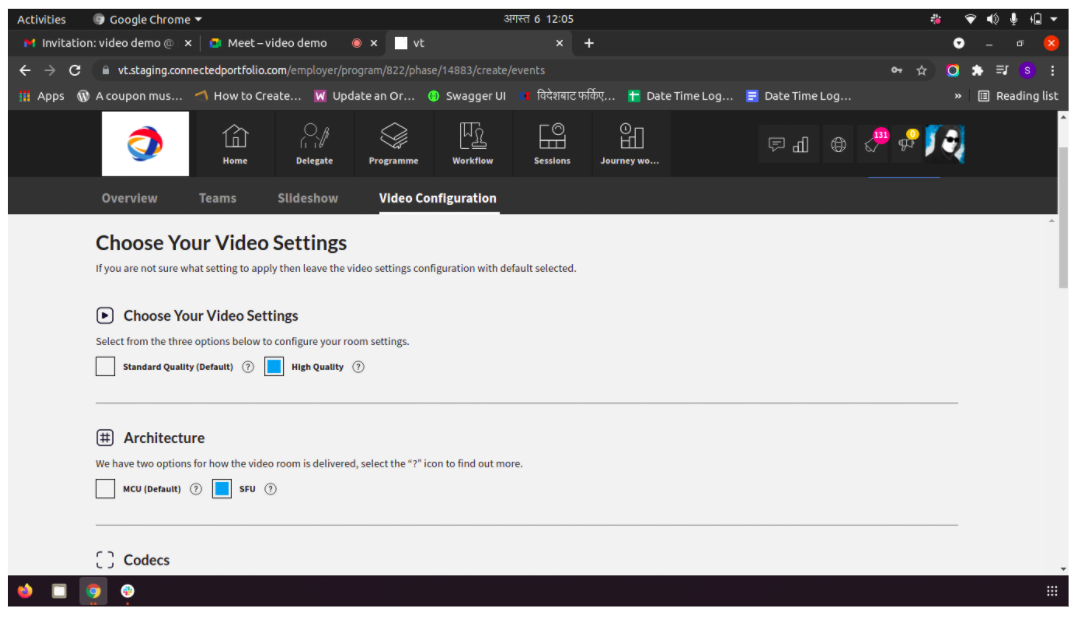Open notifications with the 131 badge
The width and height of the screenshot is (1077, 617).
tap(875, 142)
